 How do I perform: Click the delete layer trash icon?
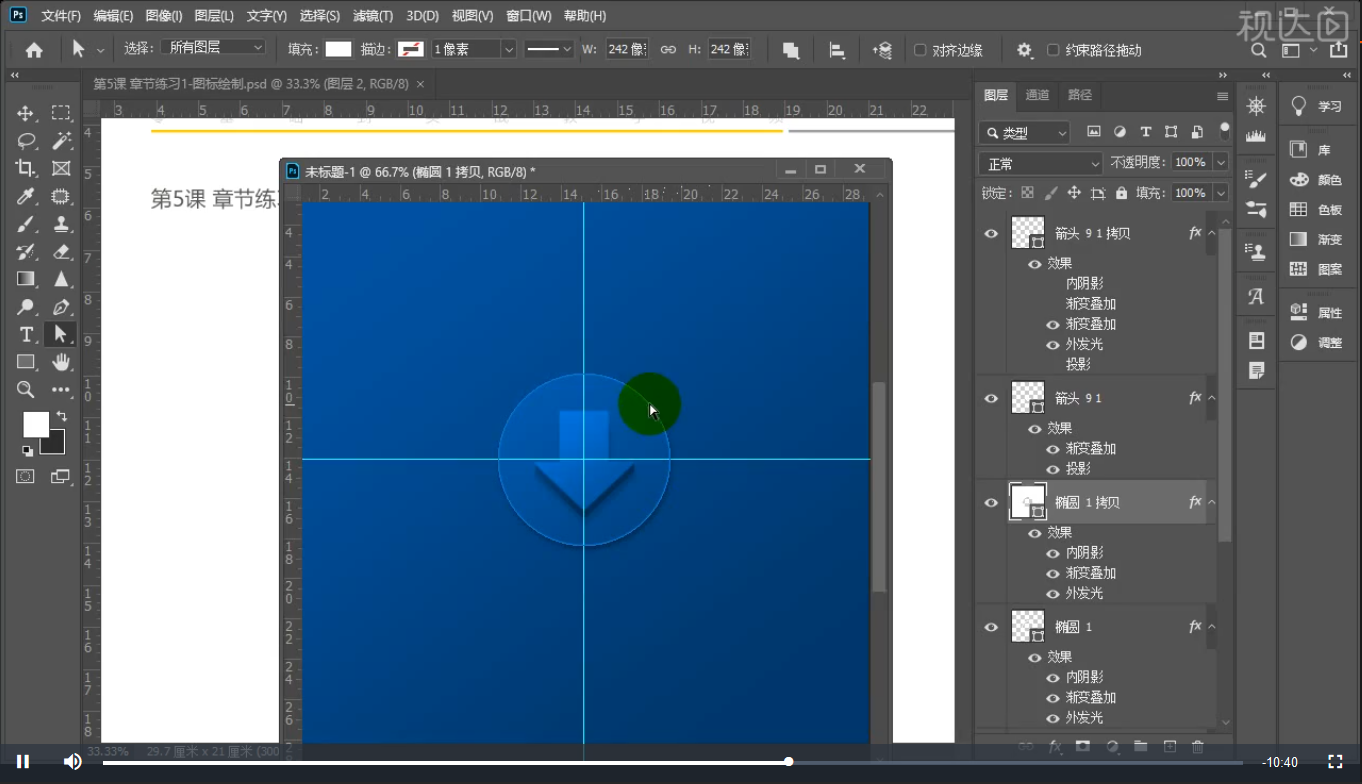click(1198, 746)
